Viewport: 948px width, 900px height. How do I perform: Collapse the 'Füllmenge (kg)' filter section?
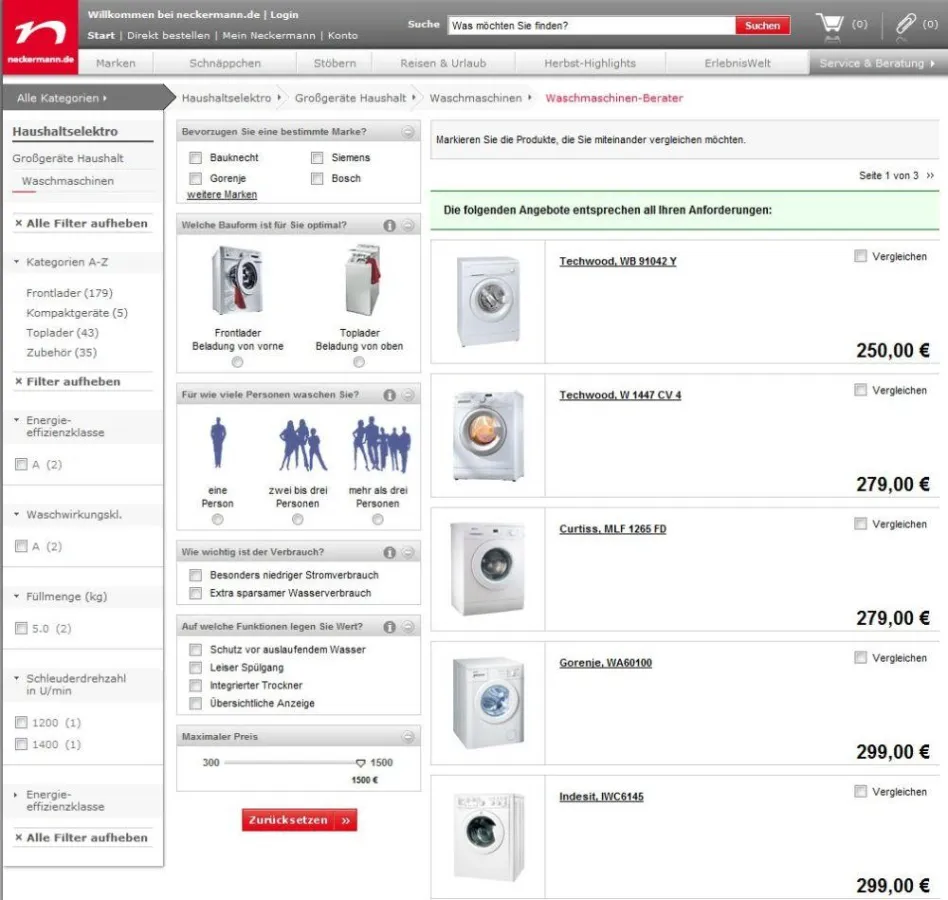click(x=17, y=597)
